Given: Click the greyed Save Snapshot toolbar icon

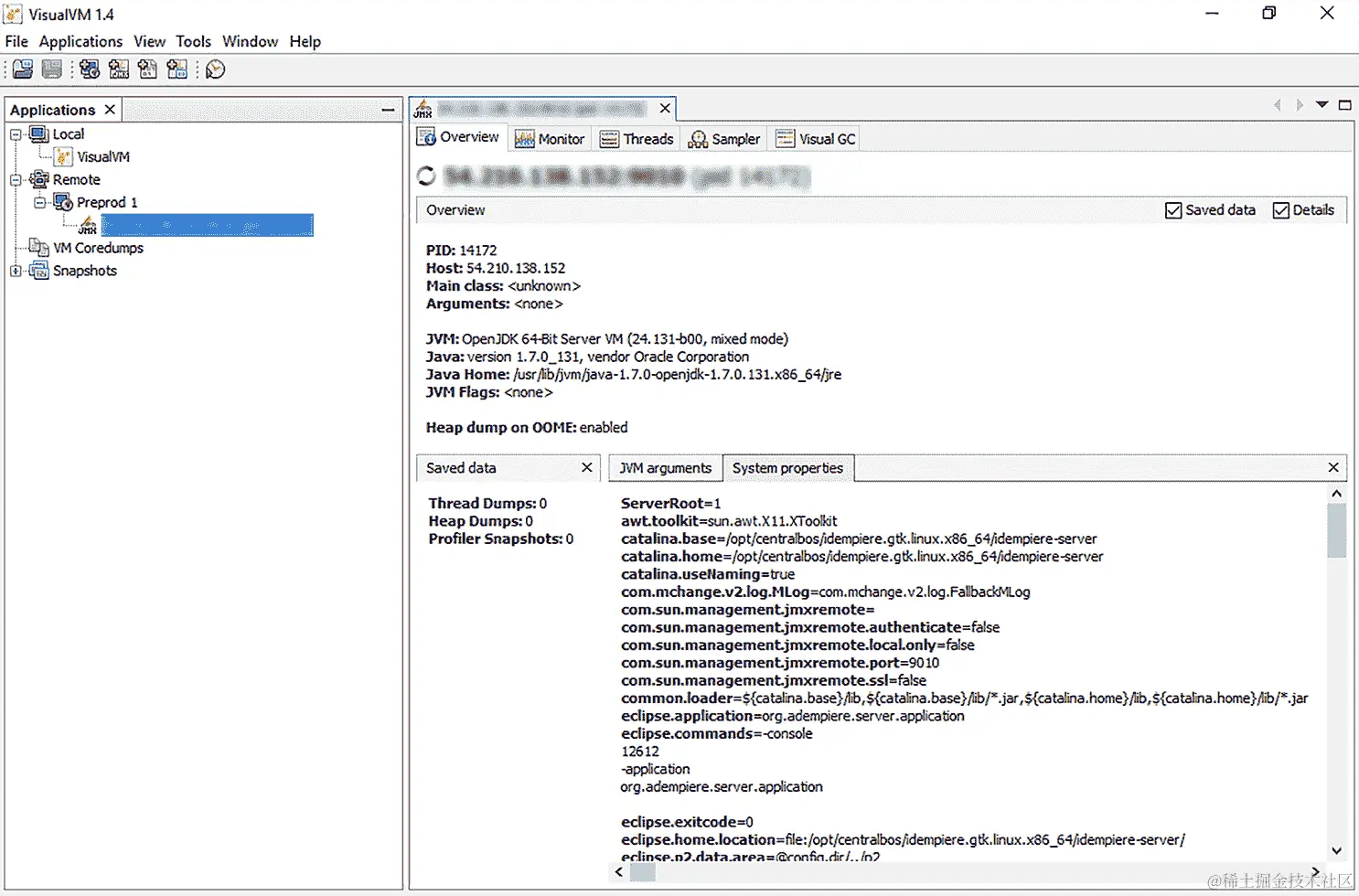Looking at the screenshot, I should click(52, 69).
